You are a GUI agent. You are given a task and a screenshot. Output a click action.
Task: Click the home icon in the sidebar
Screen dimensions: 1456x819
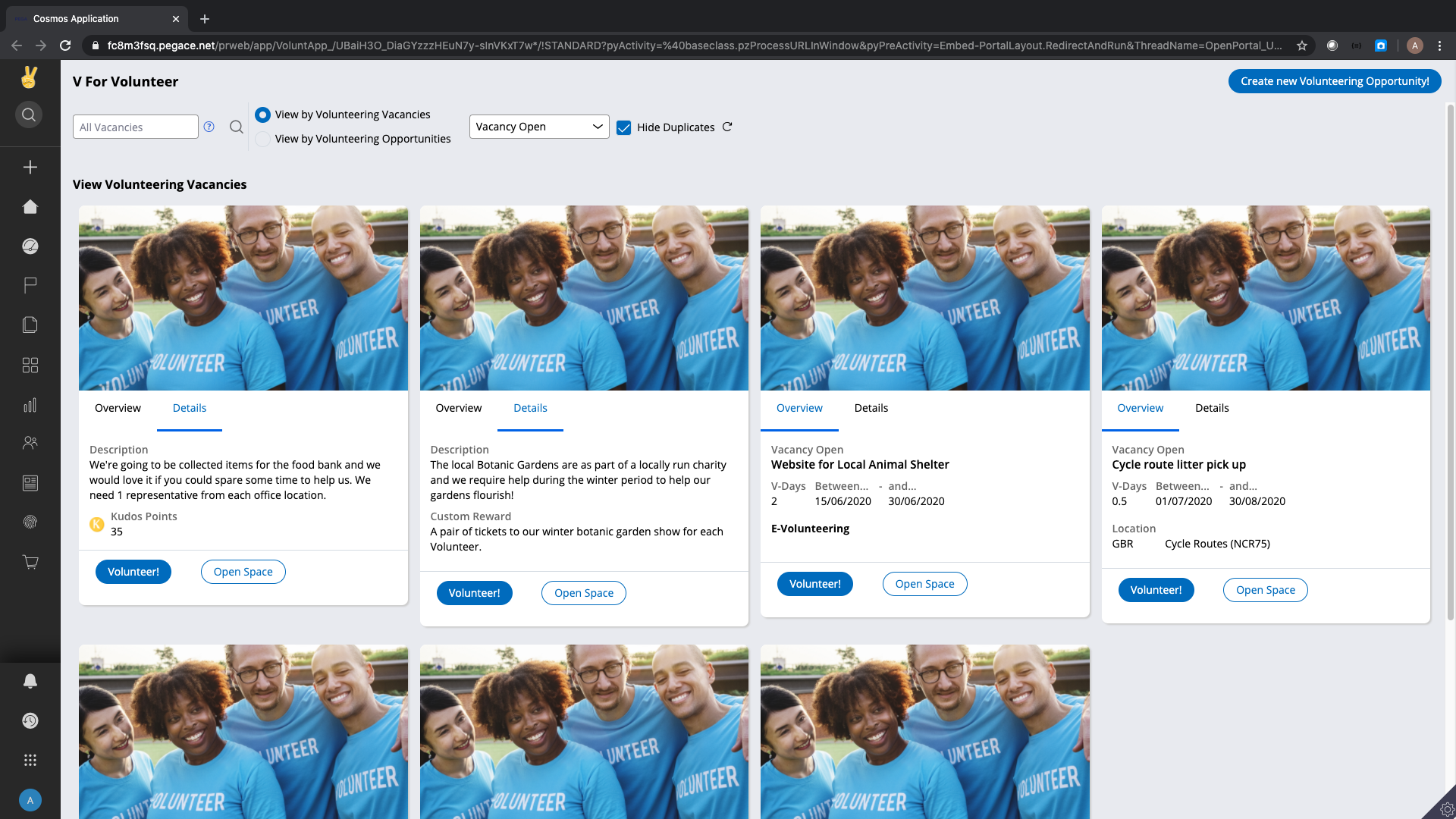click(30, 207)
